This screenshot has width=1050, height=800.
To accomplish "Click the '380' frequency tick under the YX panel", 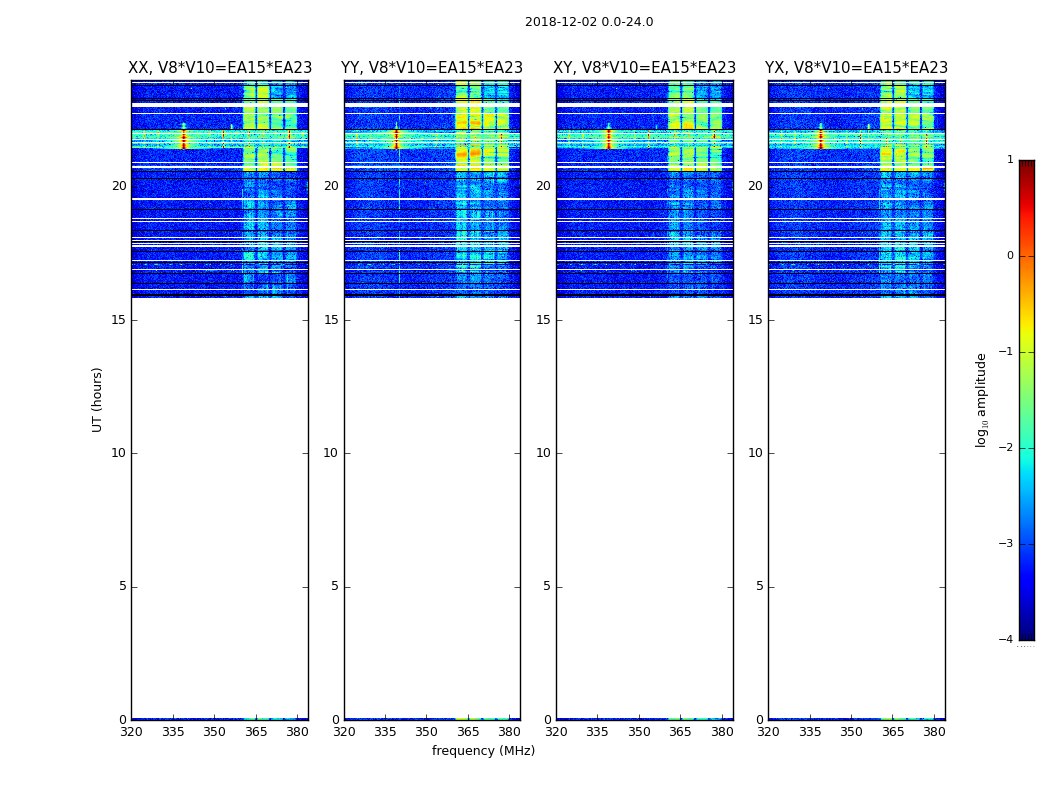I will pos(934,732).
